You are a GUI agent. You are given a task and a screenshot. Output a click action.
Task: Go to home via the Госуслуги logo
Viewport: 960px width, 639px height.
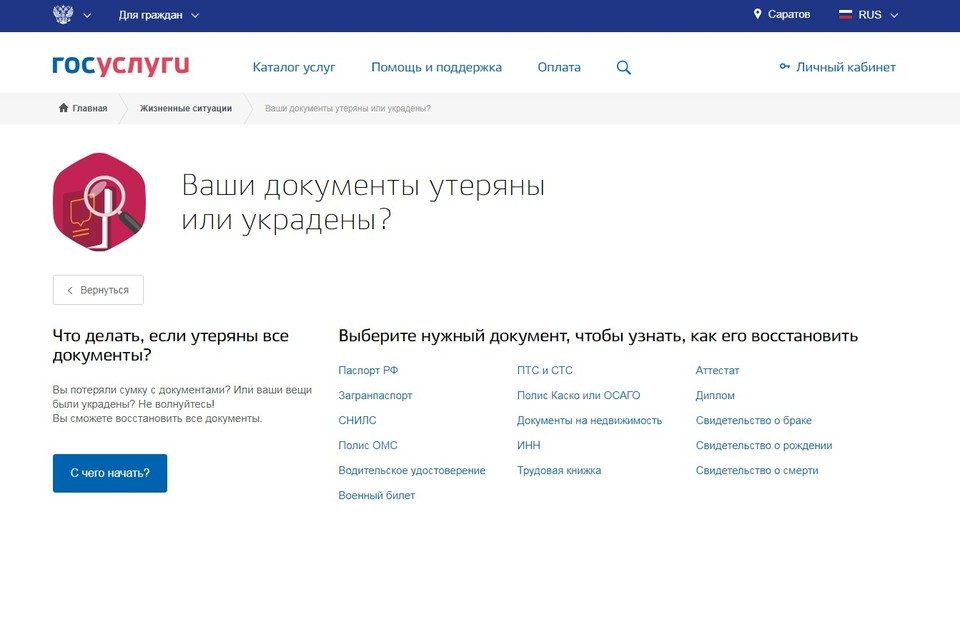tap(121, 65)
